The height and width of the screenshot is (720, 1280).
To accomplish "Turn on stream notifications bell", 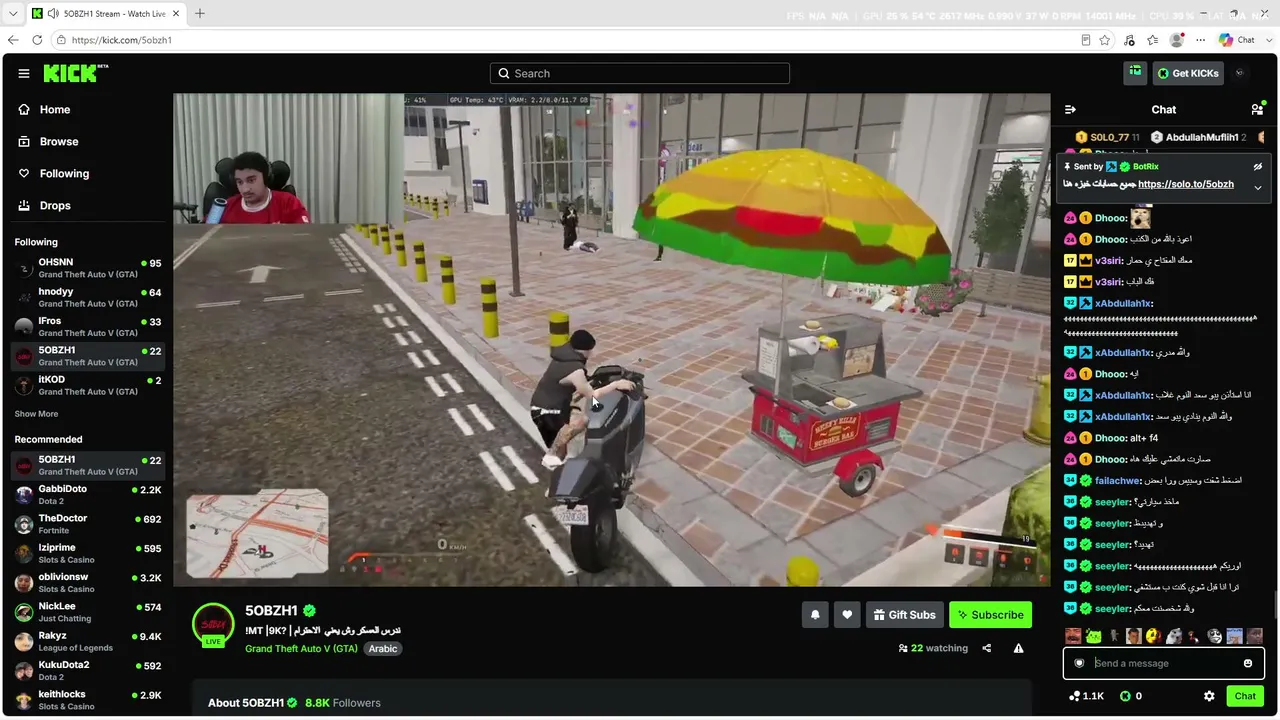I will coord(815,615).
